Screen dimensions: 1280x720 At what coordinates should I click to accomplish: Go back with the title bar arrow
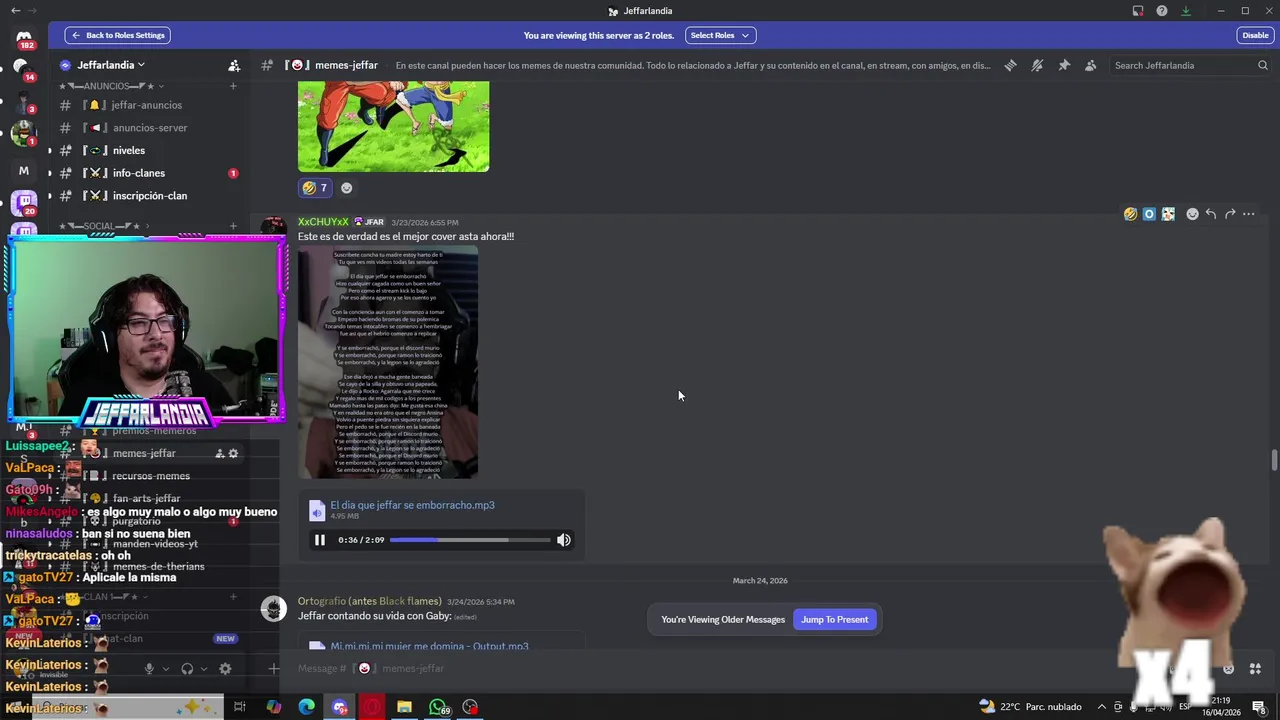pyautogui.click(x=15, y=11)
